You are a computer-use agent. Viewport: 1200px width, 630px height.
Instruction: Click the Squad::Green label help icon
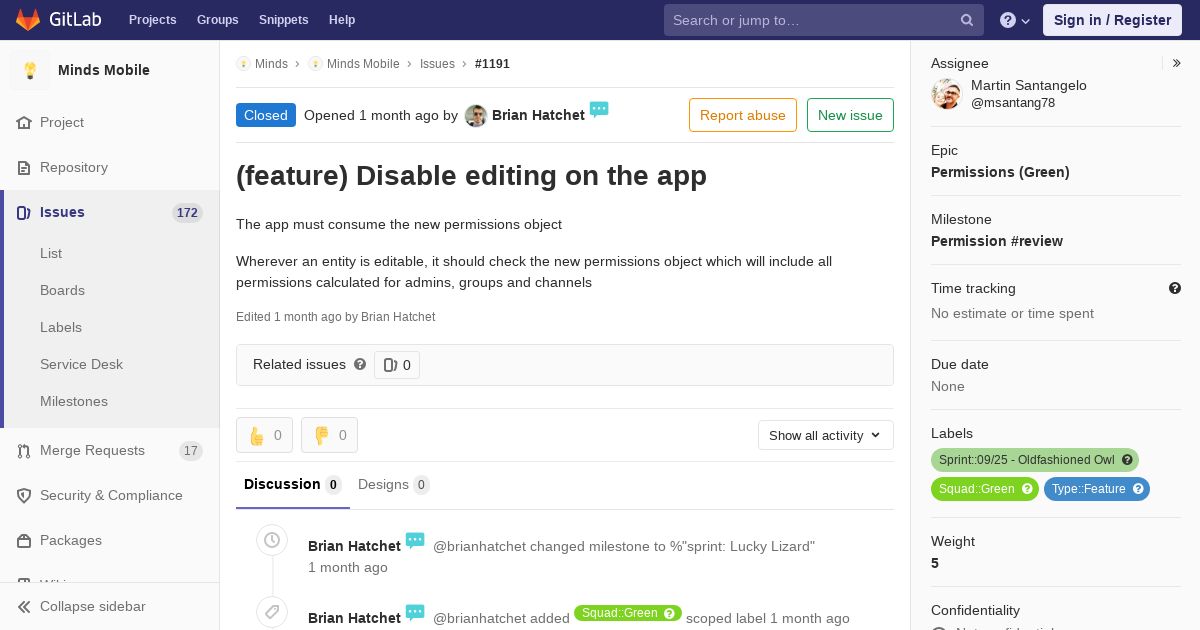[1027, 489]
